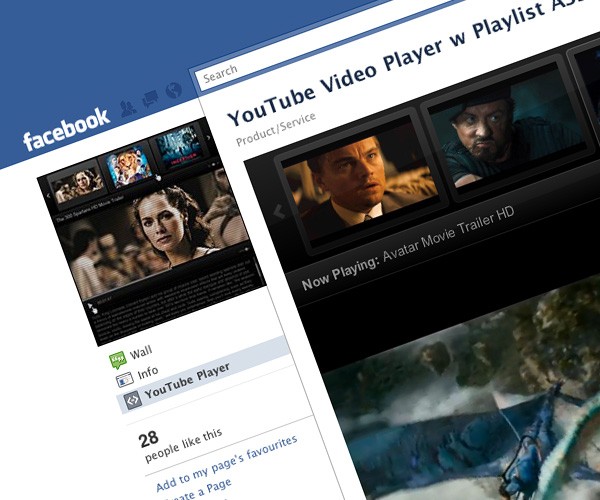Click '28 people like this' count

pyautogui.click(x=180, y=445)
